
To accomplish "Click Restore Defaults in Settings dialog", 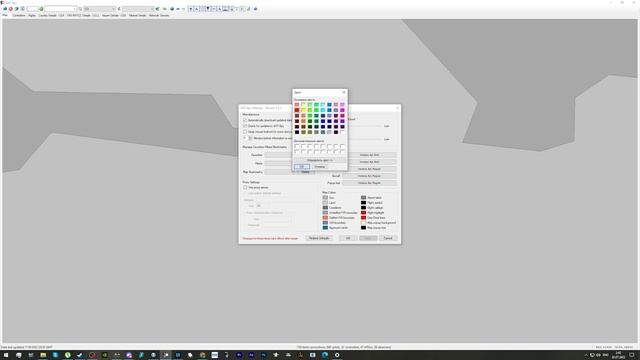I will point(319,238).
